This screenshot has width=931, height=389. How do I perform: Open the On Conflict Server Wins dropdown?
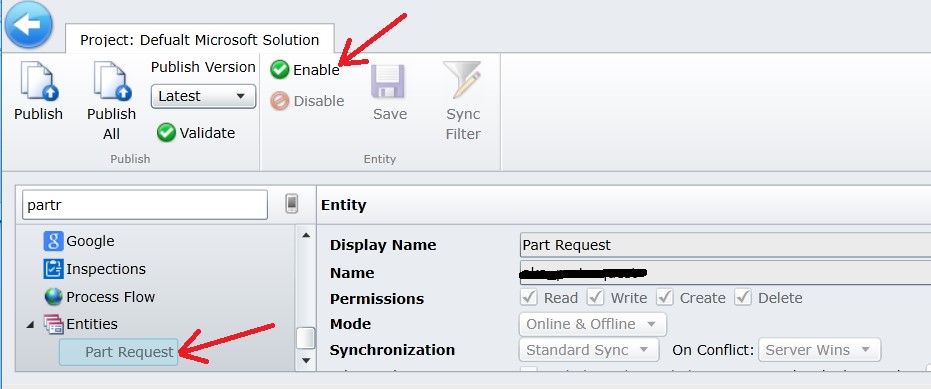(819, 350)
